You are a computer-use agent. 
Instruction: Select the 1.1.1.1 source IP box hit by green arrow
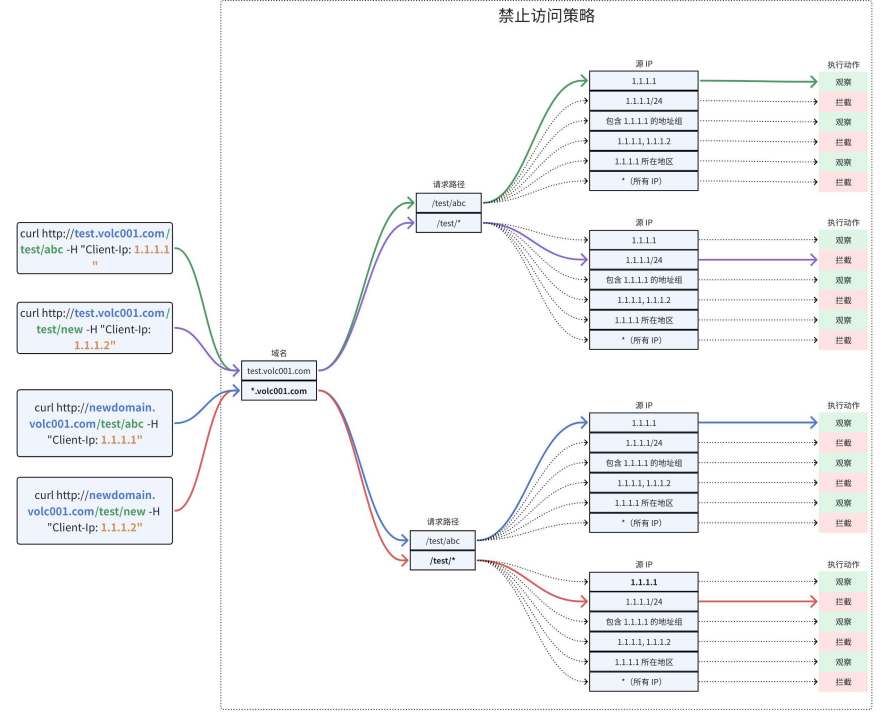click(644, 81)
